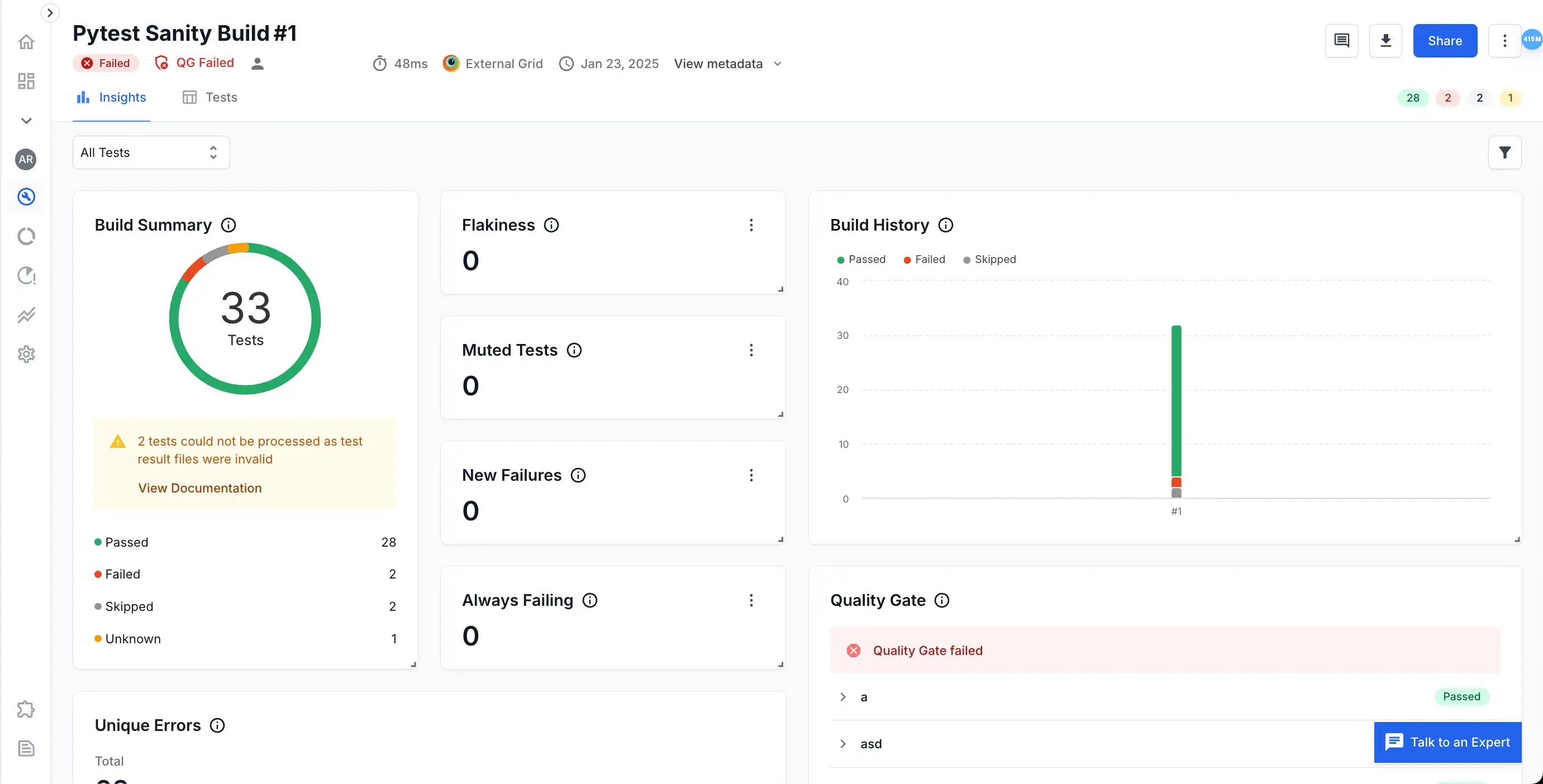This screenshot has width=1543, height=784.
Task: Open settings gear in left sidebar
Action: (x=26, y=354)
